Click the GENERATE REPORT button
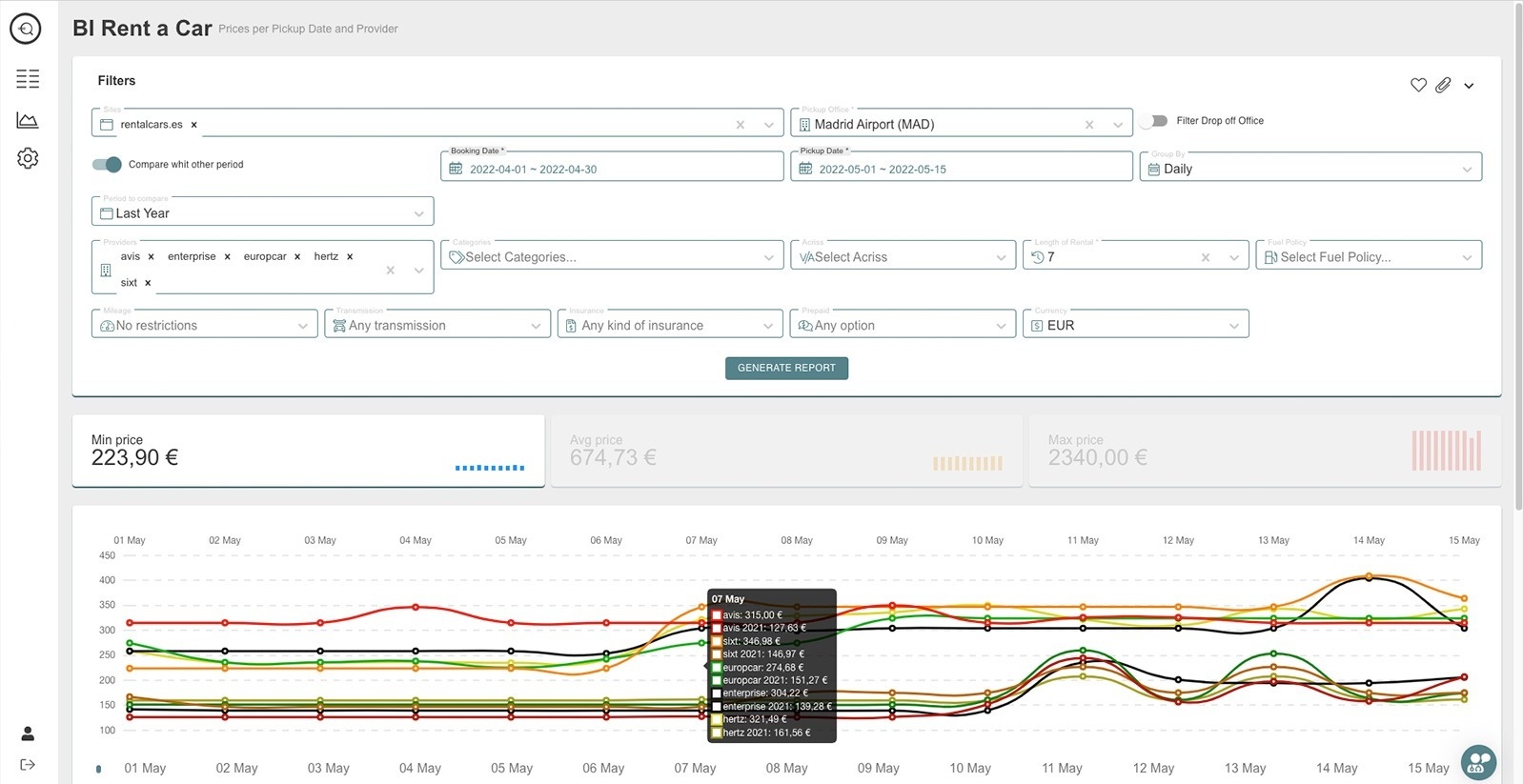1523x784 pixels. pyautogui.click(x=786, y=368)
